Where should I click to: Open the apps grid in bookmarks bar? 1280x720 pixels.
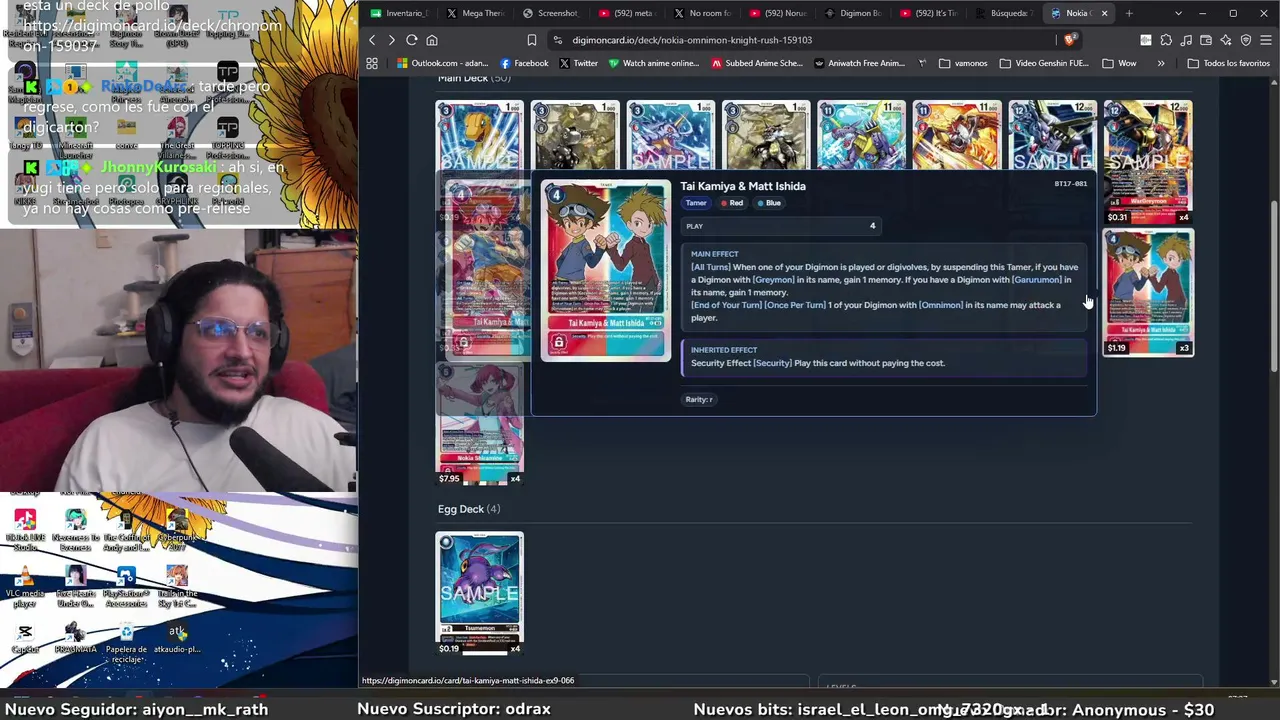(x=372, y=63)
